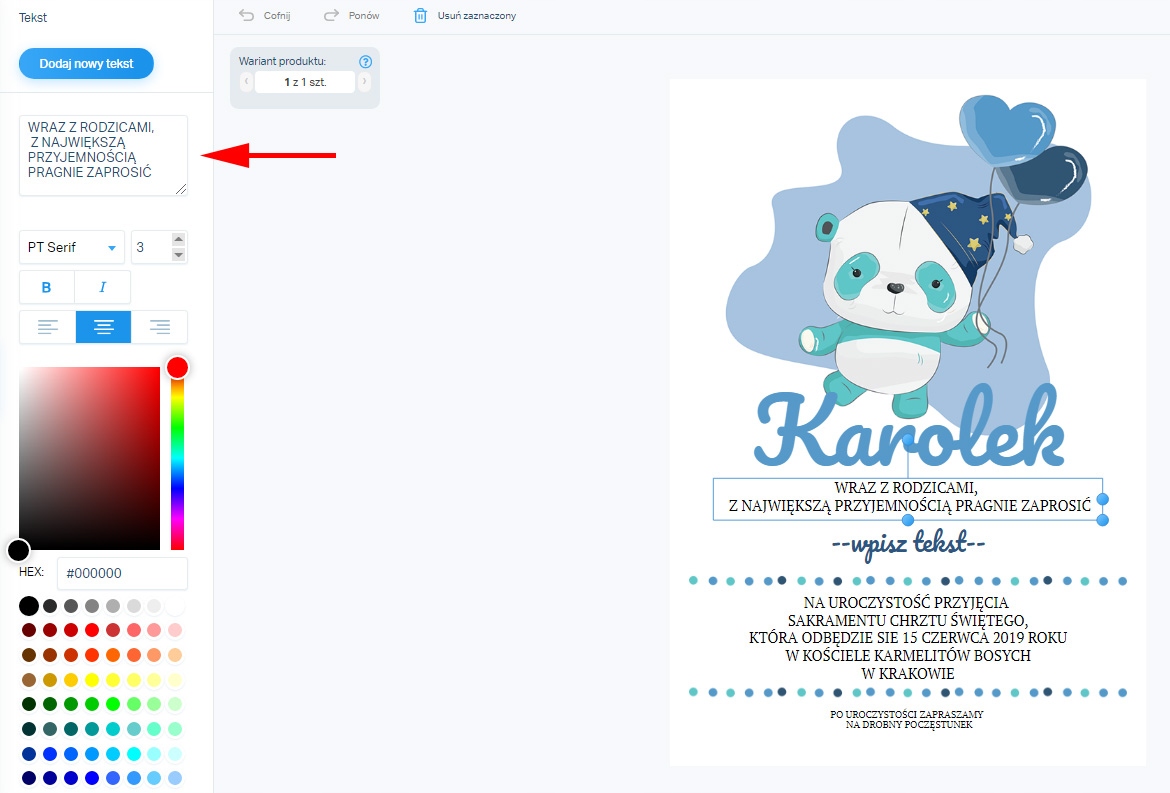Viewport: 1170px width, 793px height.
Task: Click the text area containing WRAZ Z RODZICAMI
Action: click(103, 155)
